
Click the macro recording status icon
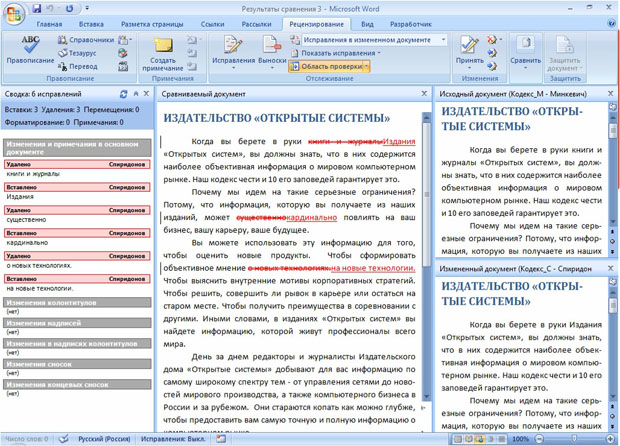pyautogui.click(x=221, y=439)
